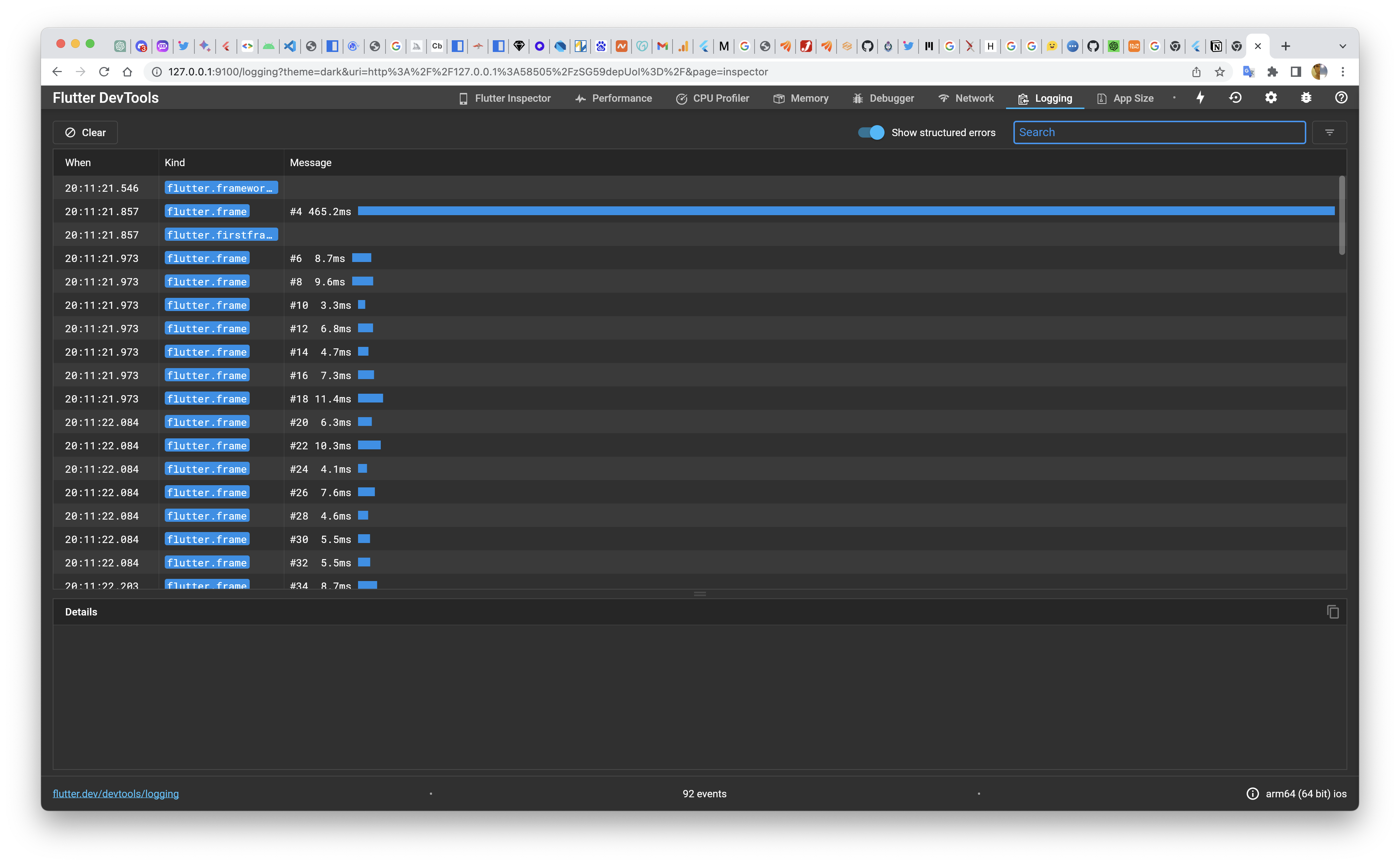Bookmark this page with the star icon
1400x865 pixels.
click(1220, 71)
